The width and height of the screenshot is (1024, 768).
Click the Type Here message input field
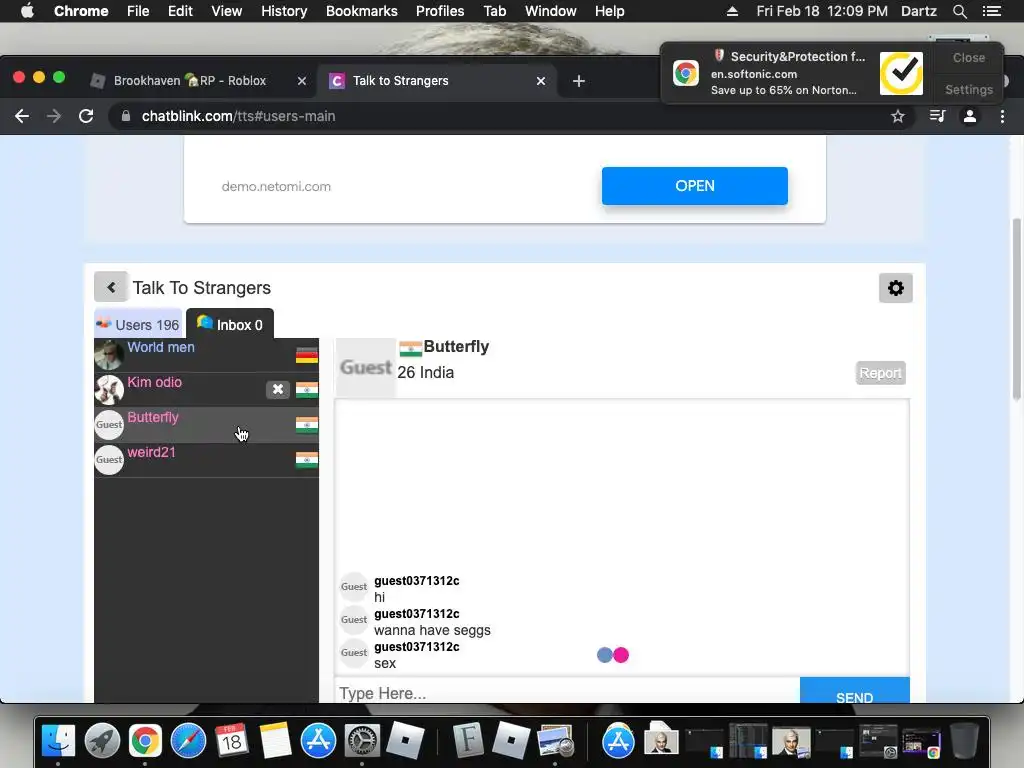(x=567, y=692)
